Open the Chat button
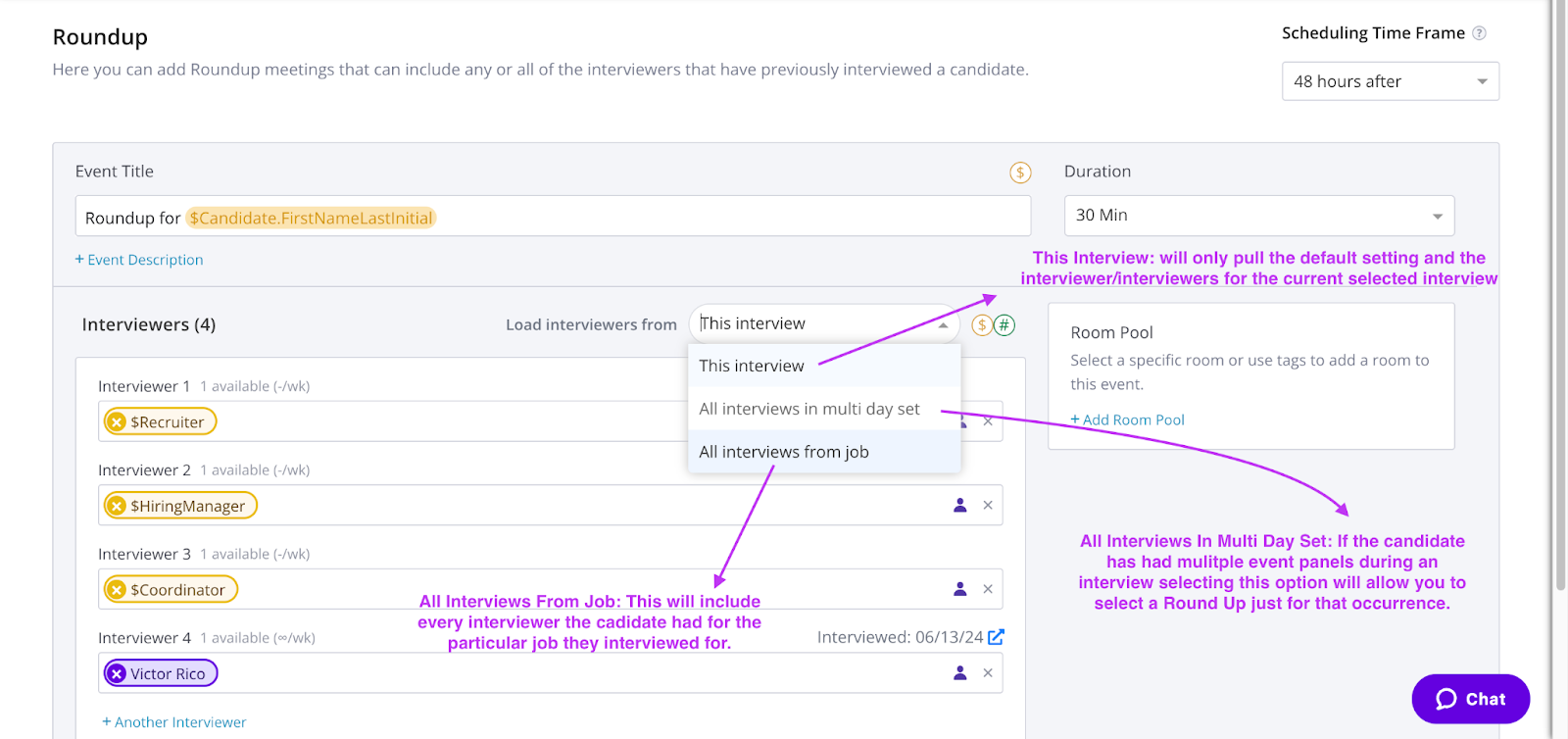 point(1470,699)
